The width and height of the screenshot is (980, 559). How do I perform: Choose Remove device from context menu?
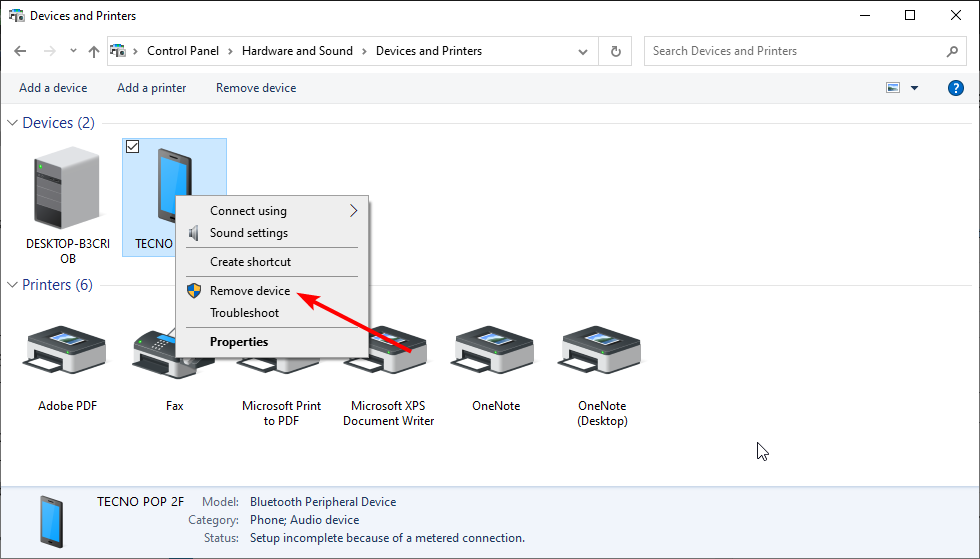pos(272,291)
